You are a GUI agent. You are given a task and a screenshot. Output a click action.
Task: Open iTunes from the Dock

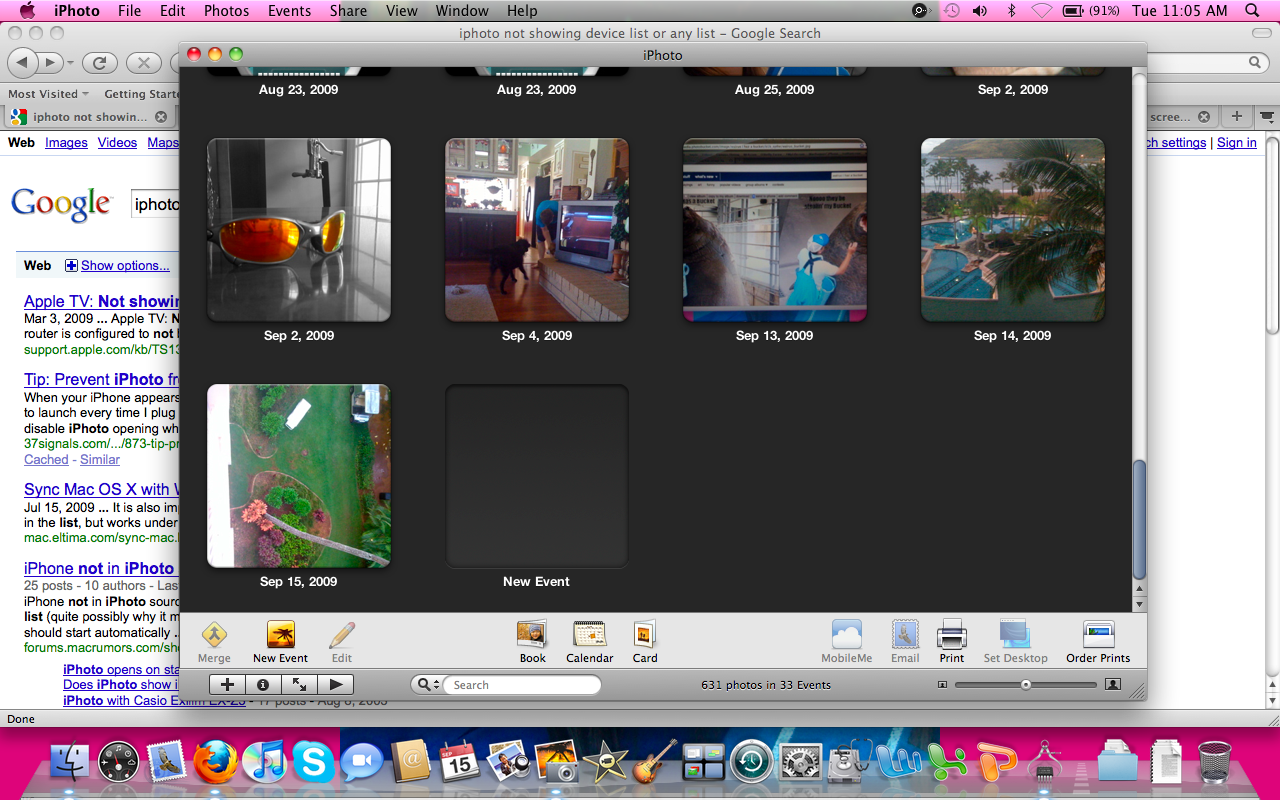tap(265, 763)
